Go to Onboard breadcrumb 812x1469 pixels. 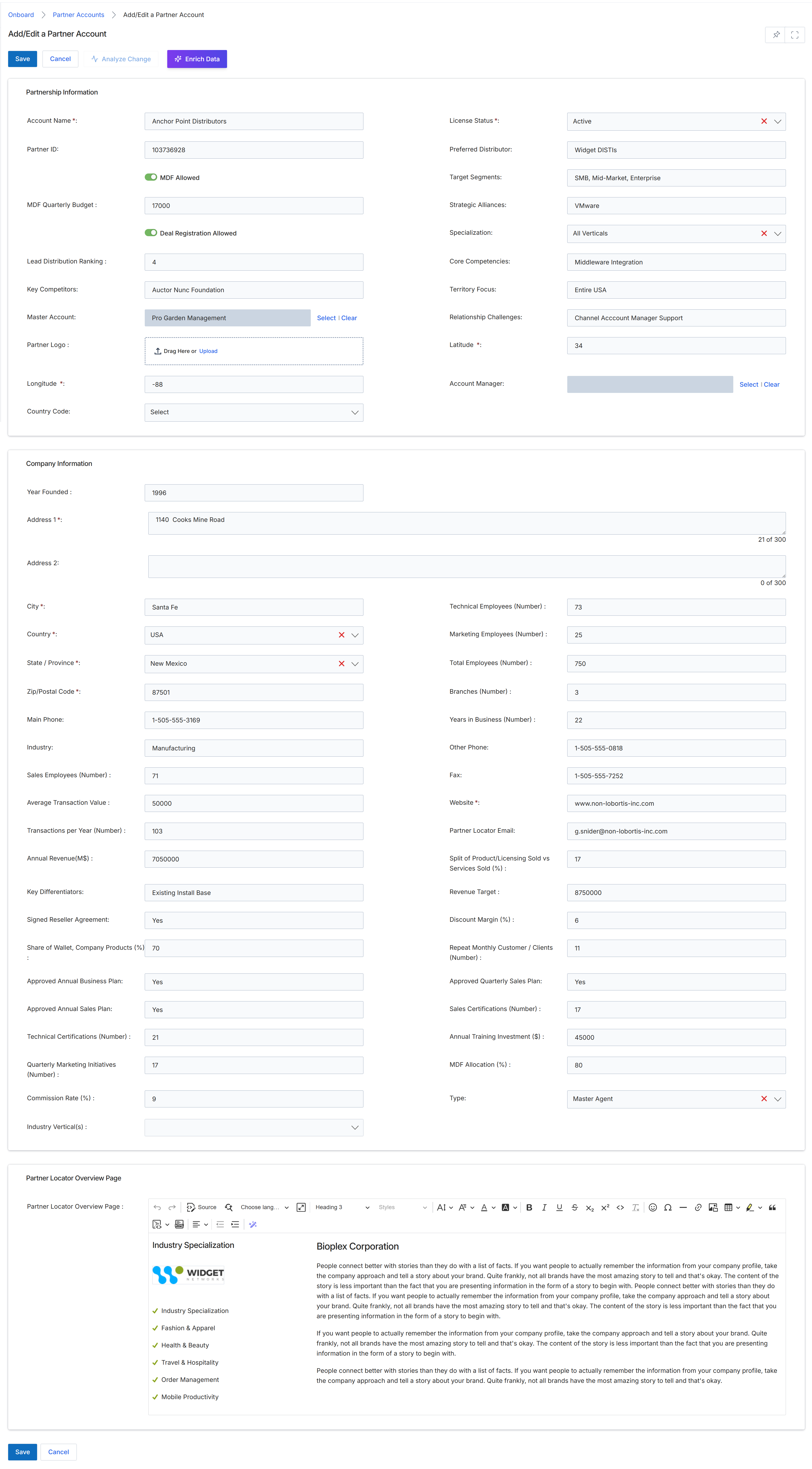click(21, 15)
